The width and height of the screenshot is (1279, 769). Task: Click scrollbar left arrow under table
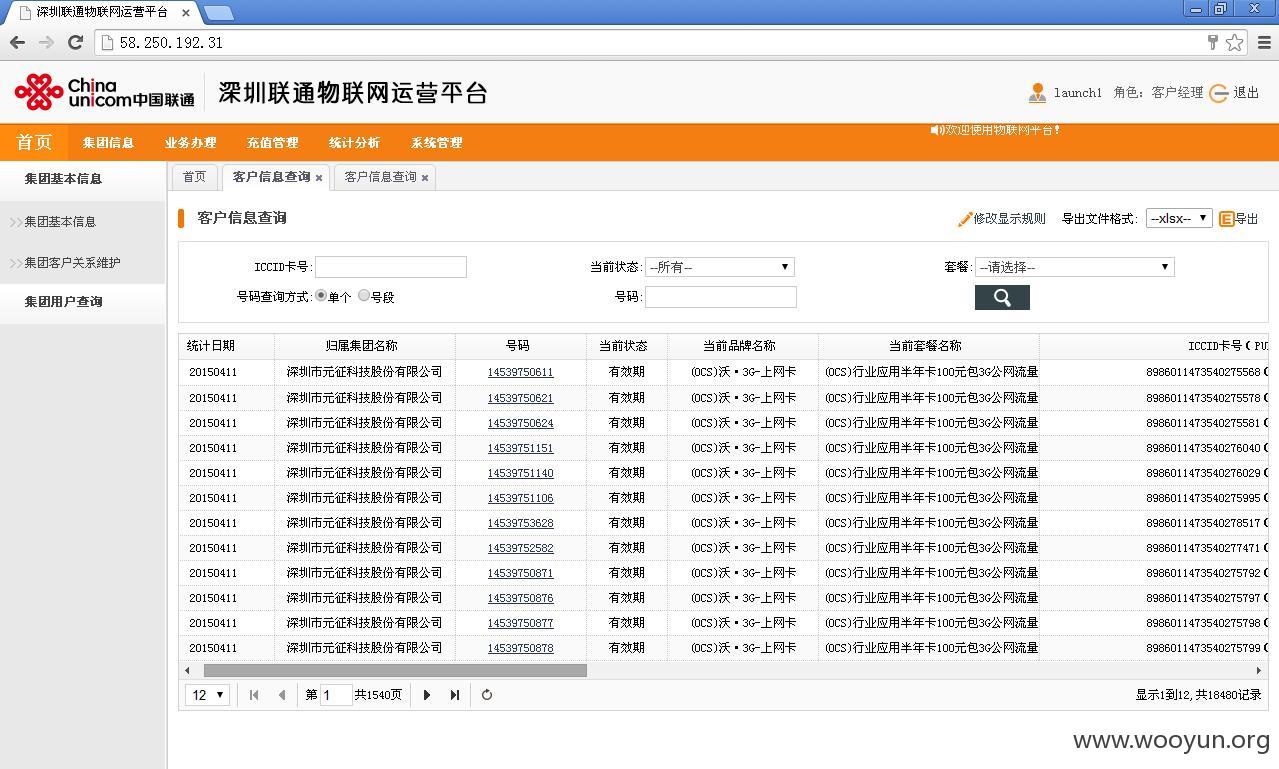click(187, 671)
